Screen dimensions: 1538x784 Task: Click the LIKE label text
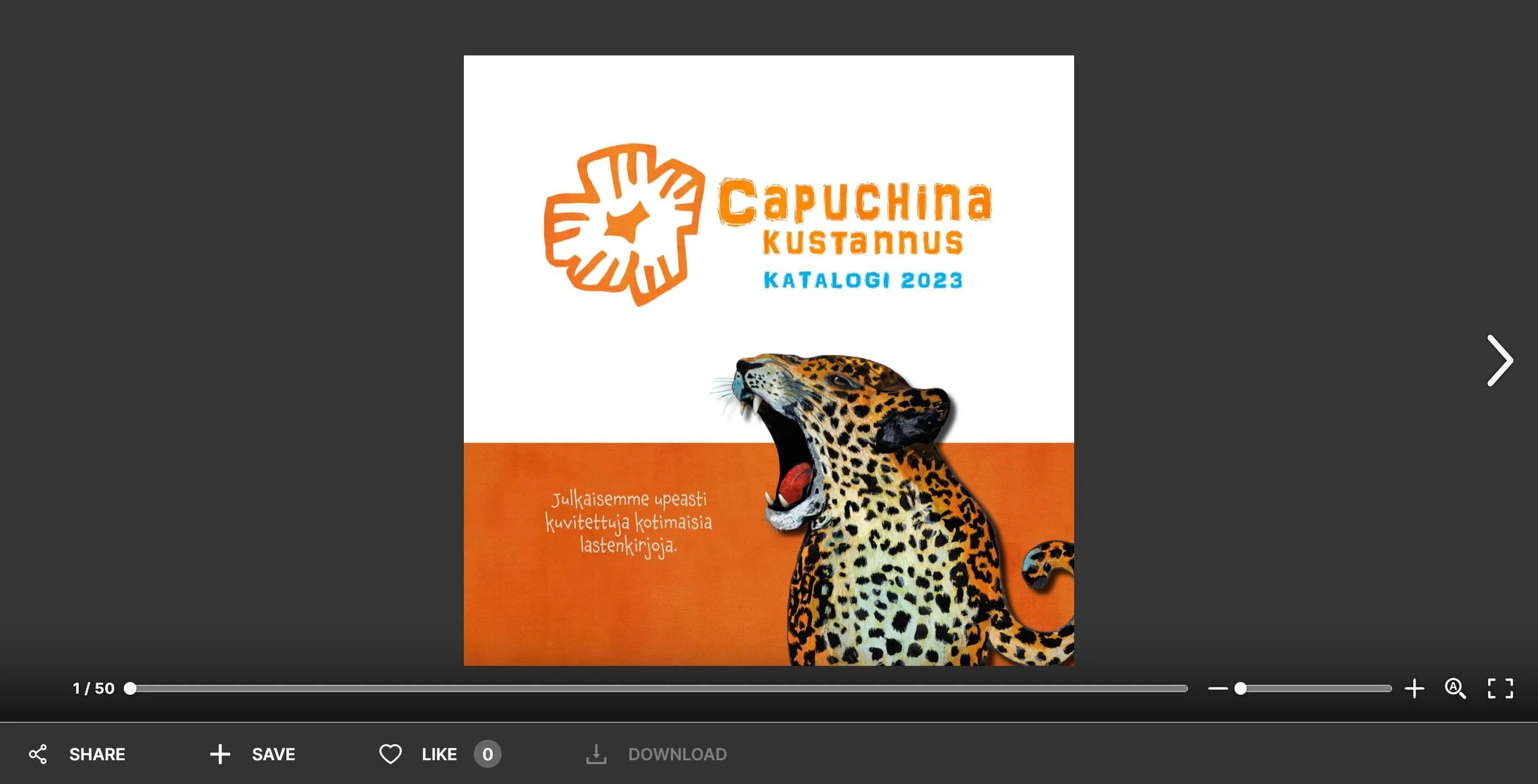[439, 754]
